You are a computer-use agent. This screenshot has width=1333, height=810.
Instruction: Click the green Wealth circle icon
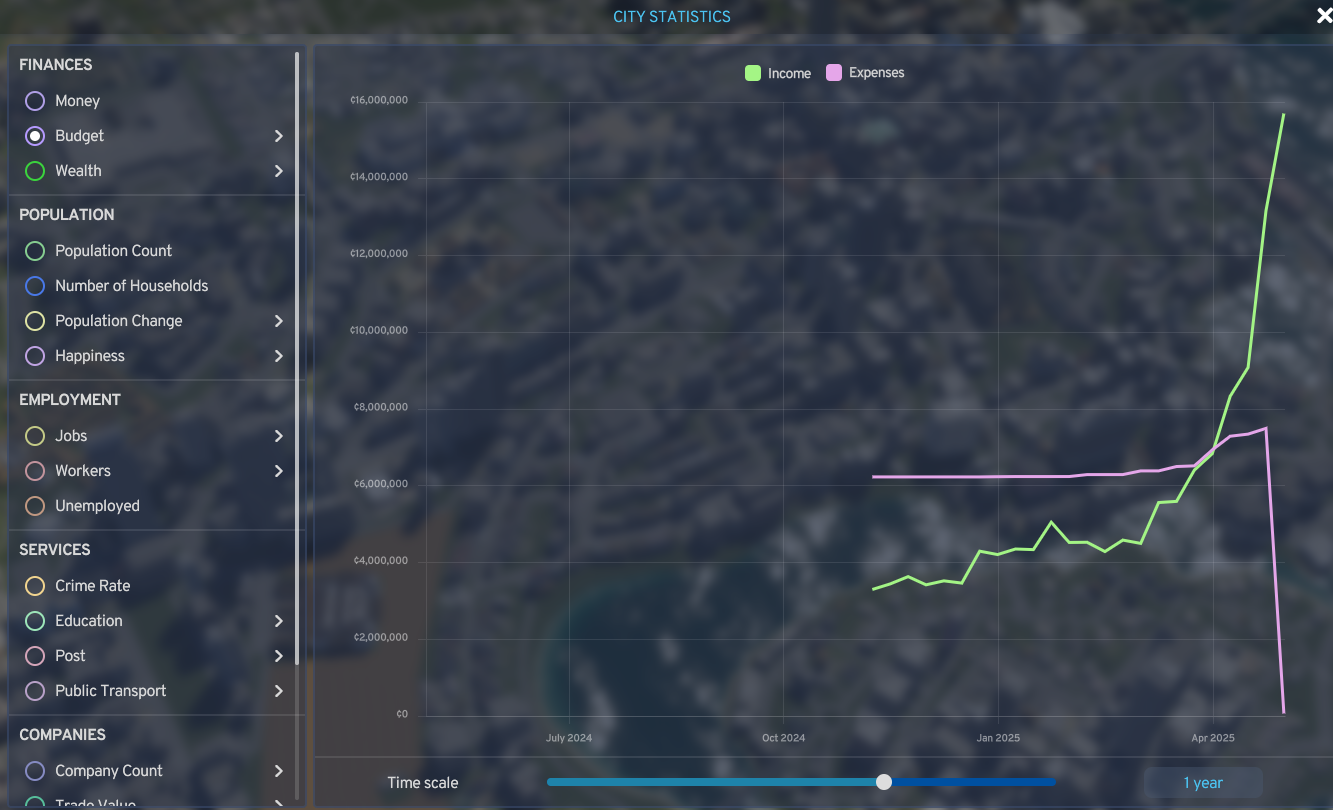pyautogui.click(x=34, y=170)
